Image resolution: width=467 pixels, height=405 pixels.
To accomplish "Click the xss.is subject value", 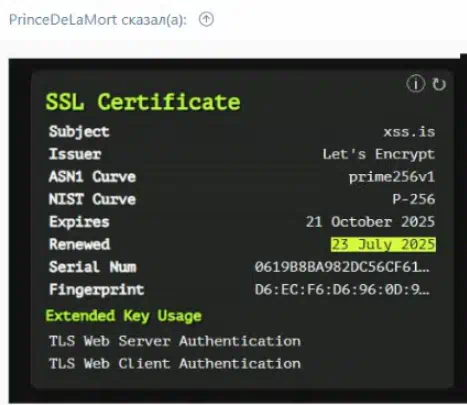I will [409, 132].
